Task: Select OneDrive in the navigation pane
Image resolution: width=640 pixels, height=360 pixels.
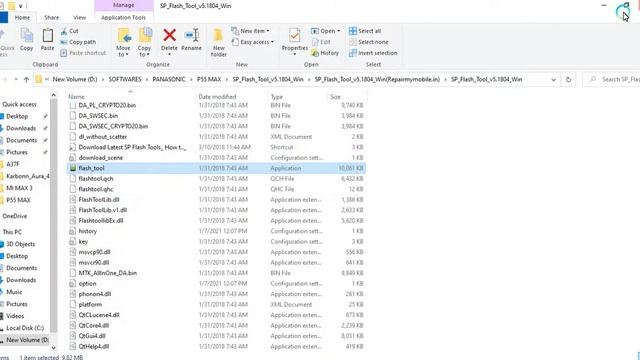Action: [x=15, y=216]
